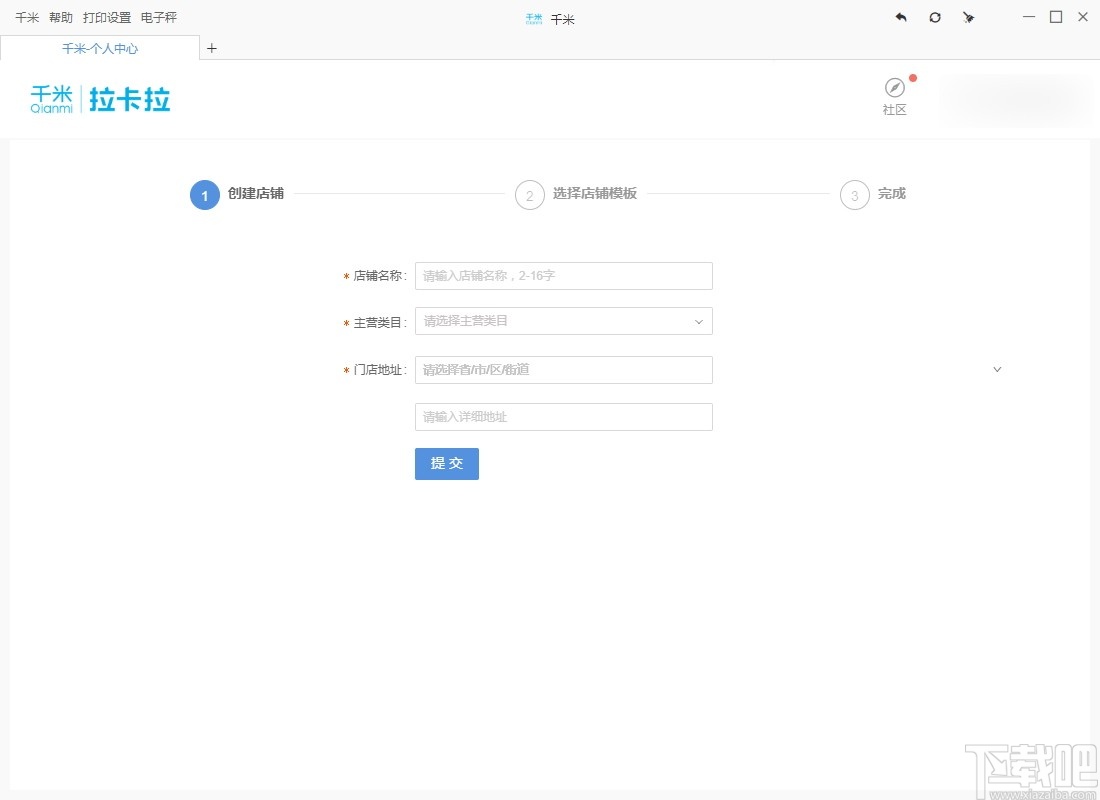Click the blurred user account area
Image resolution: width=1100 pixels, height=800 pixels.
tap(1016, 100)
